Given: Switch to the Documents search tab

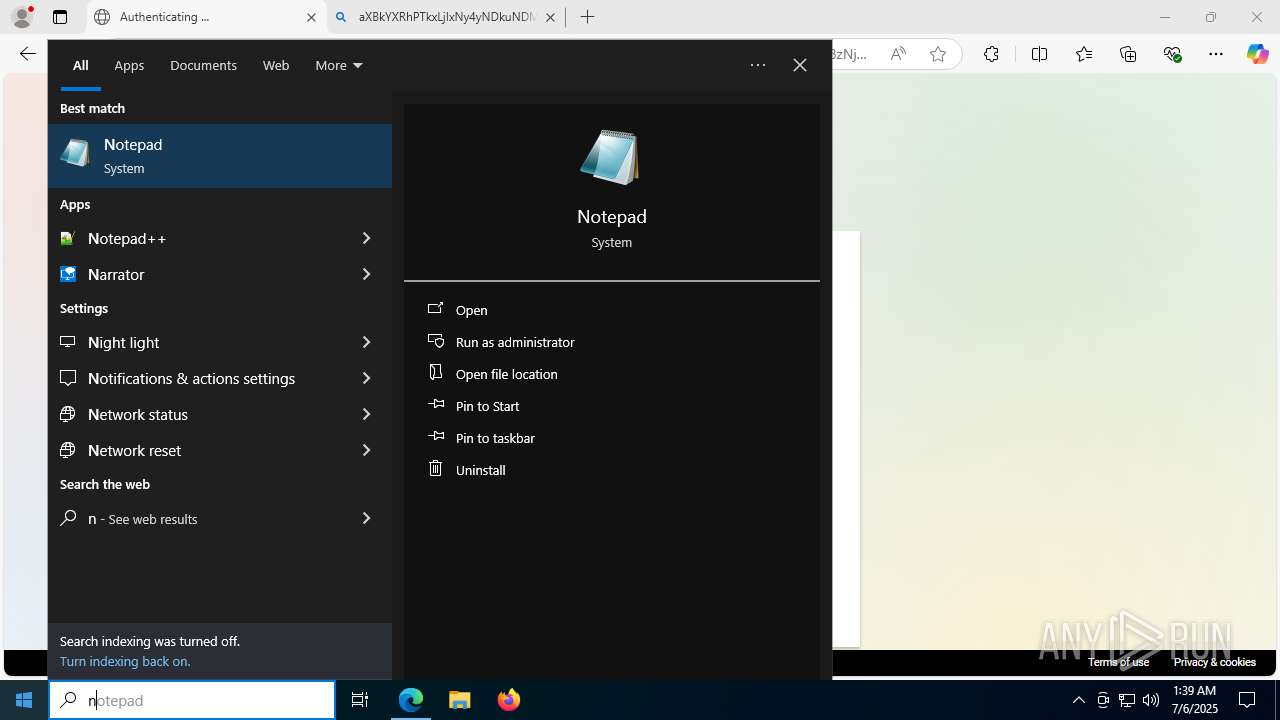Looking at the screenshot, I should 203,65.
